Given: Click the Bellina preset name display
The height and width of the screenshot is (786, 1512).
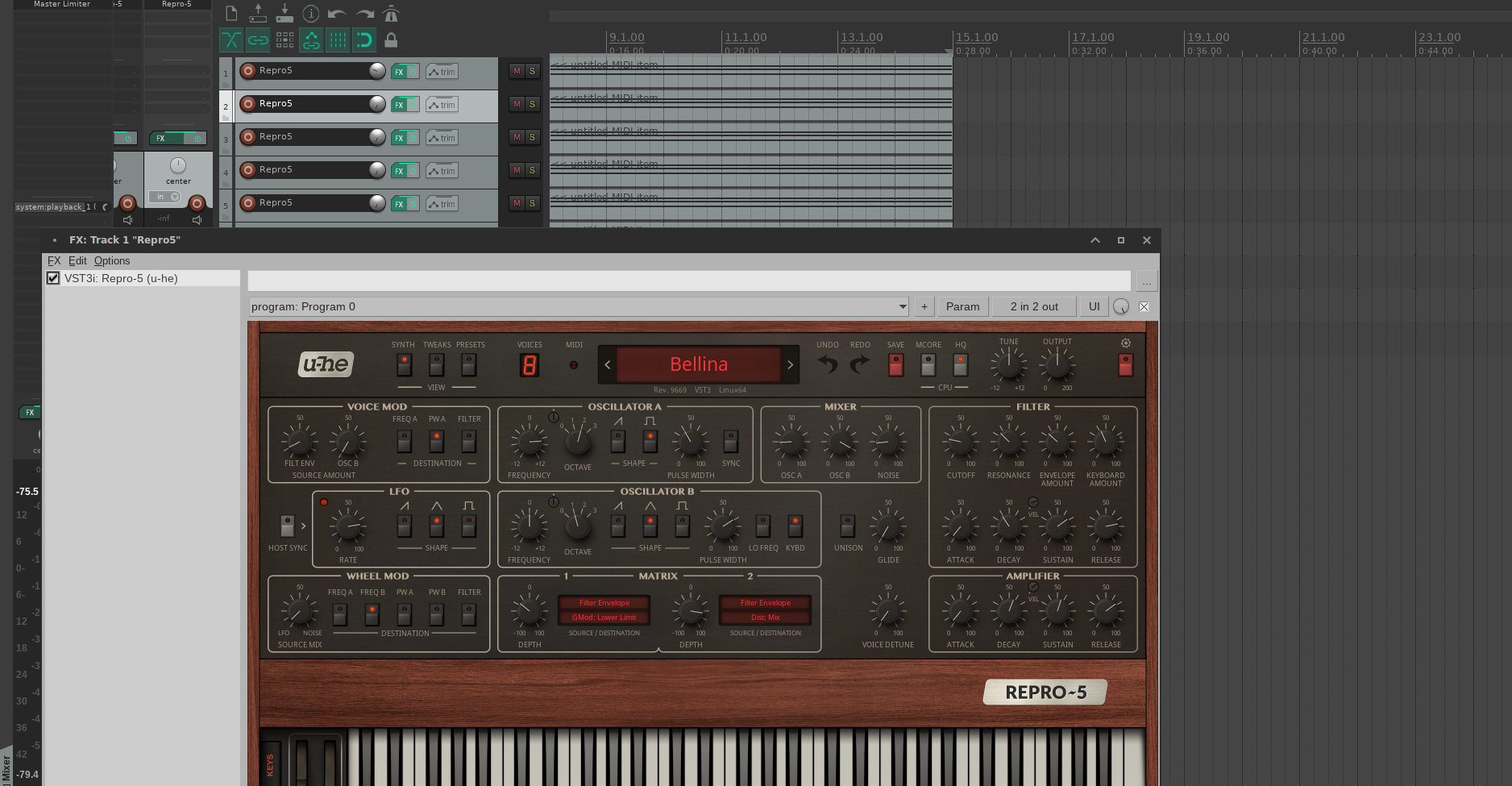Looking at the screenshot, I should pos(699,364).
